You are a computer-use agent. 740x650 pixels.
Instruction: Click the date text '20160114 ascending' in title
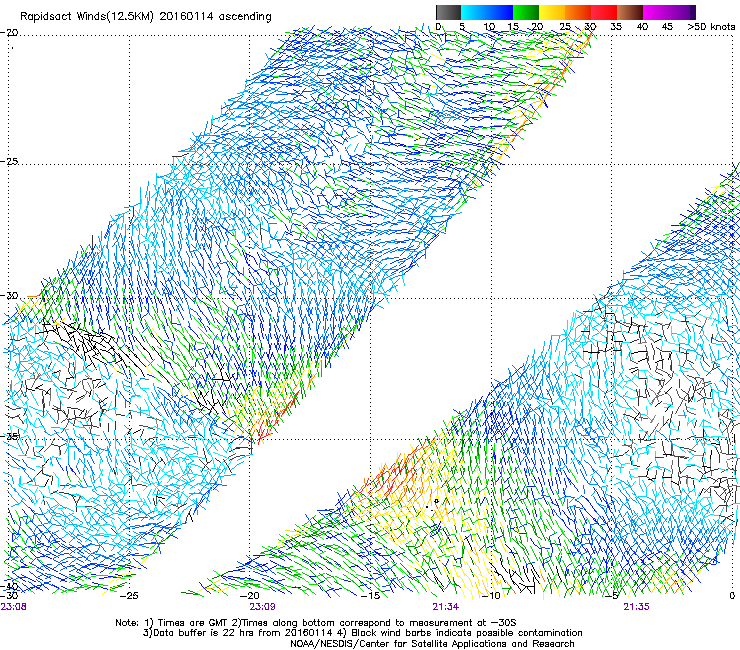click(216, 17)
